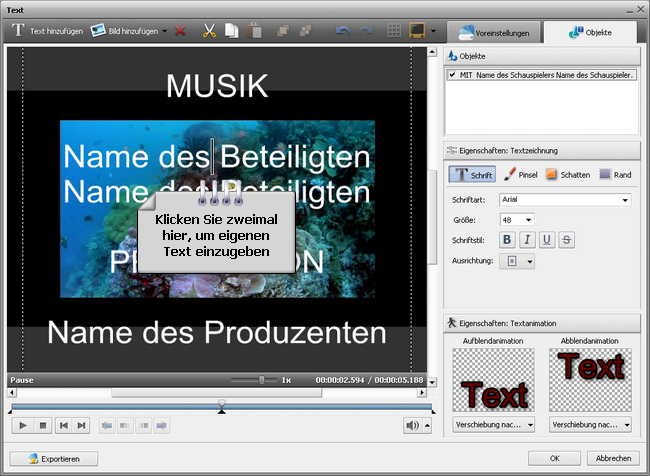650x476 pixels.
Task: Click the preview scroll left arrow
Action: (12, 392)
